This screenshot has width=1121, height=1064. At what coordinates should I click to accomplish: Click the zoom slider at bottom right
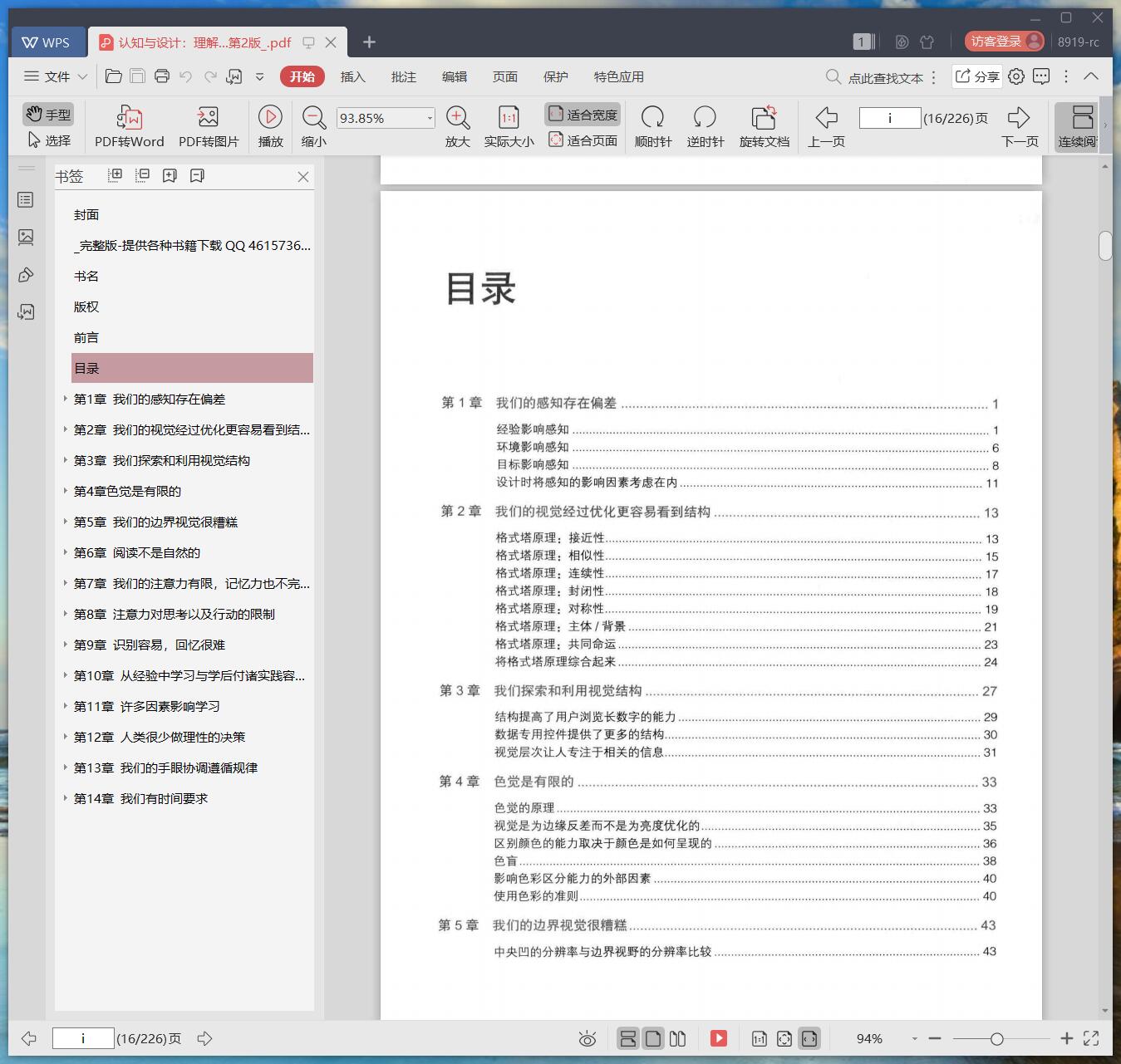click(996, 1037)
